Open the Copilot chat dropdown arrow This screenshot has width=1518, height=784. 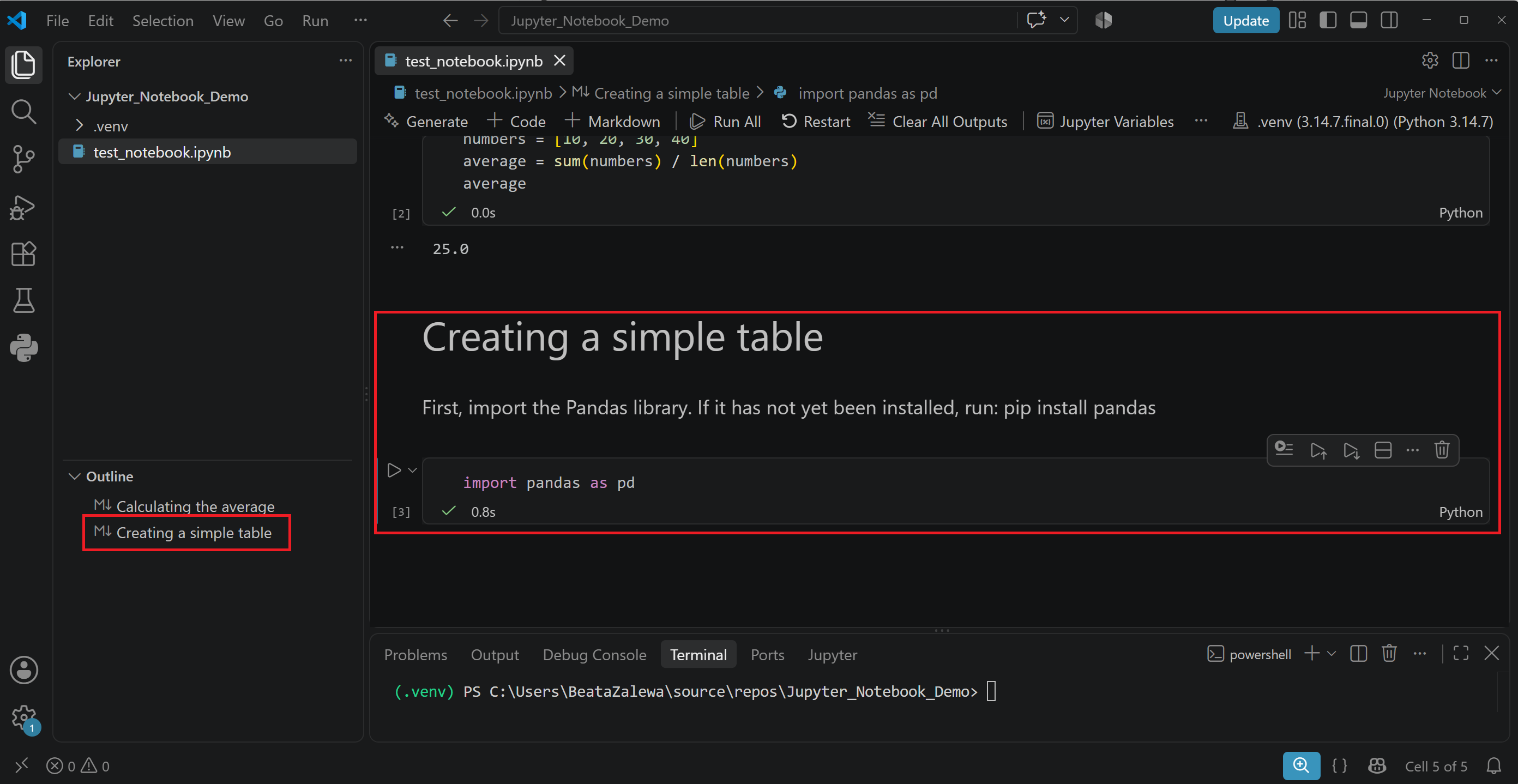pos(1064,20)
